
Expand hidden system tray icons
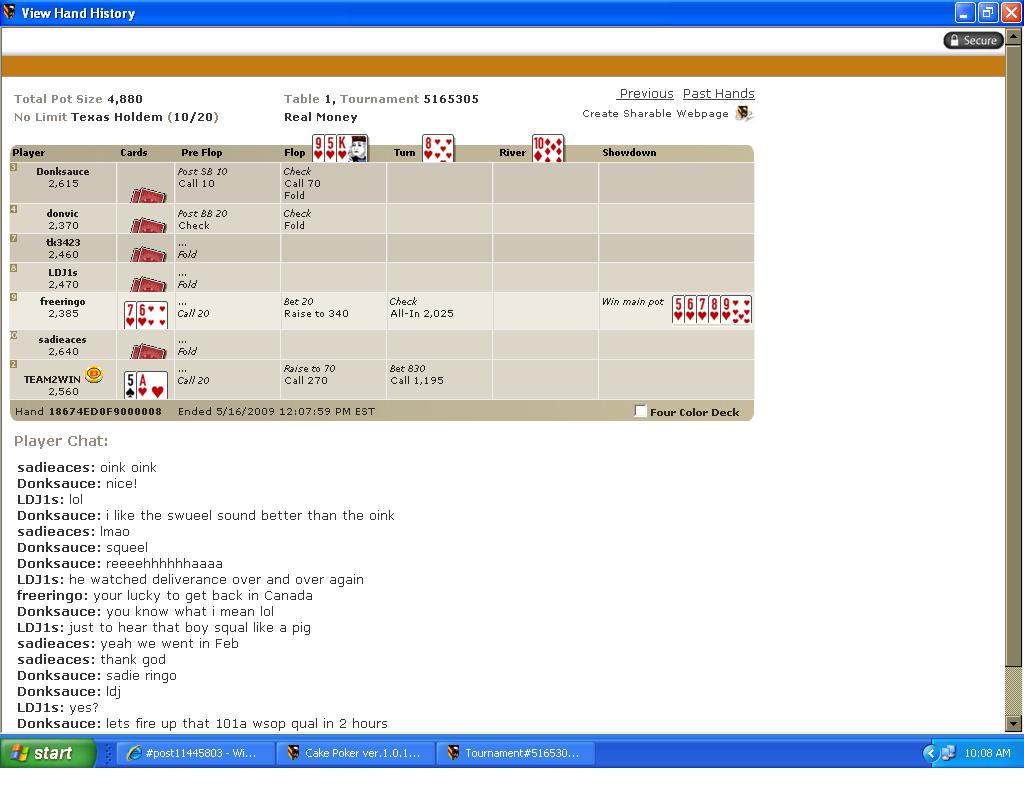tap(931, 753)
